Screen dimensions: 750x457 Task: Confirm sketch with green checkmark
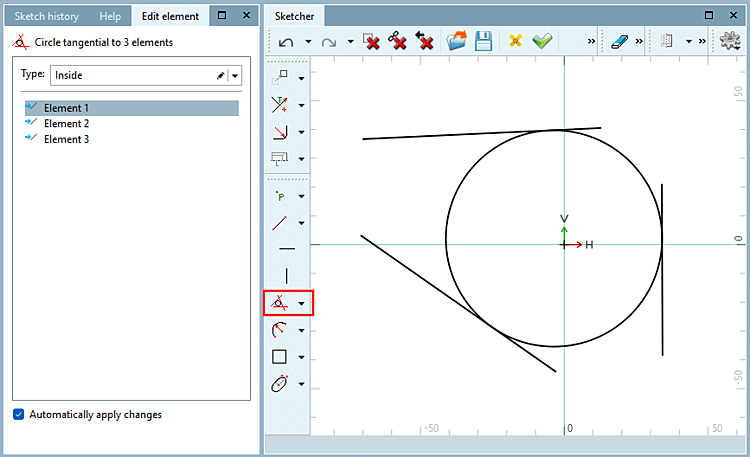click(542, 41)
